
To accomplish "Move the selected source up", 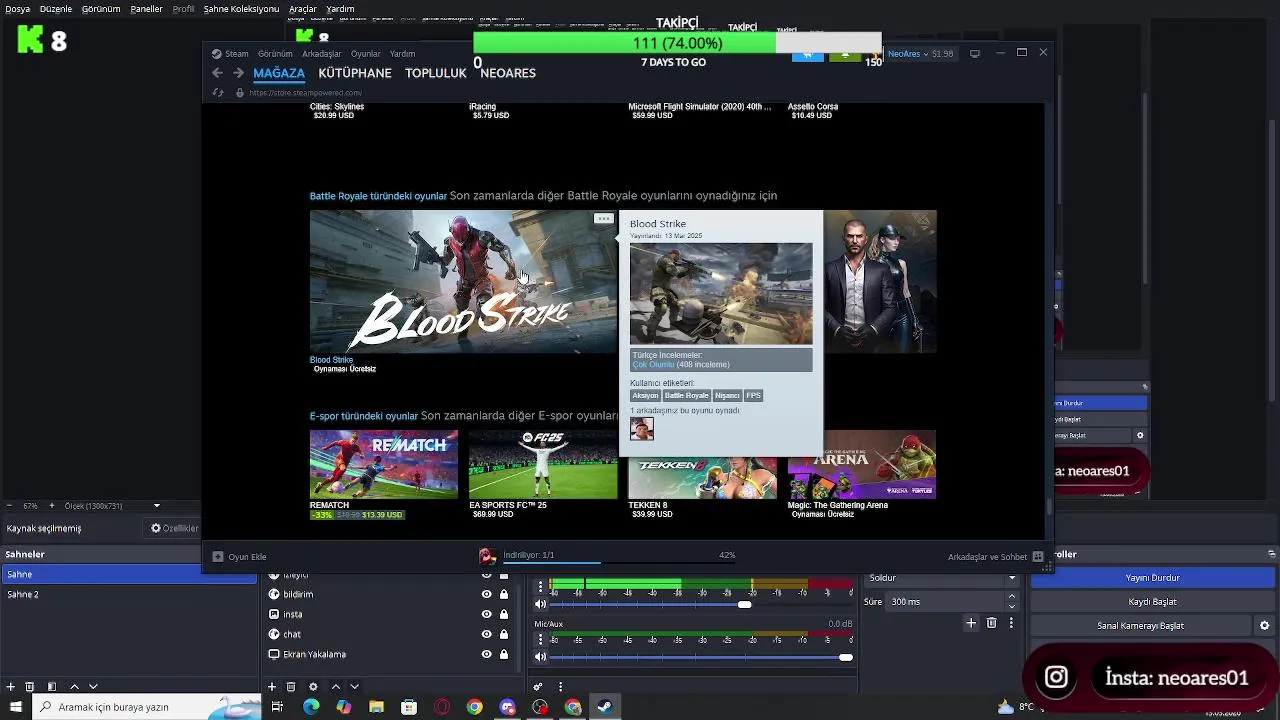I will [x=336, y=687].
